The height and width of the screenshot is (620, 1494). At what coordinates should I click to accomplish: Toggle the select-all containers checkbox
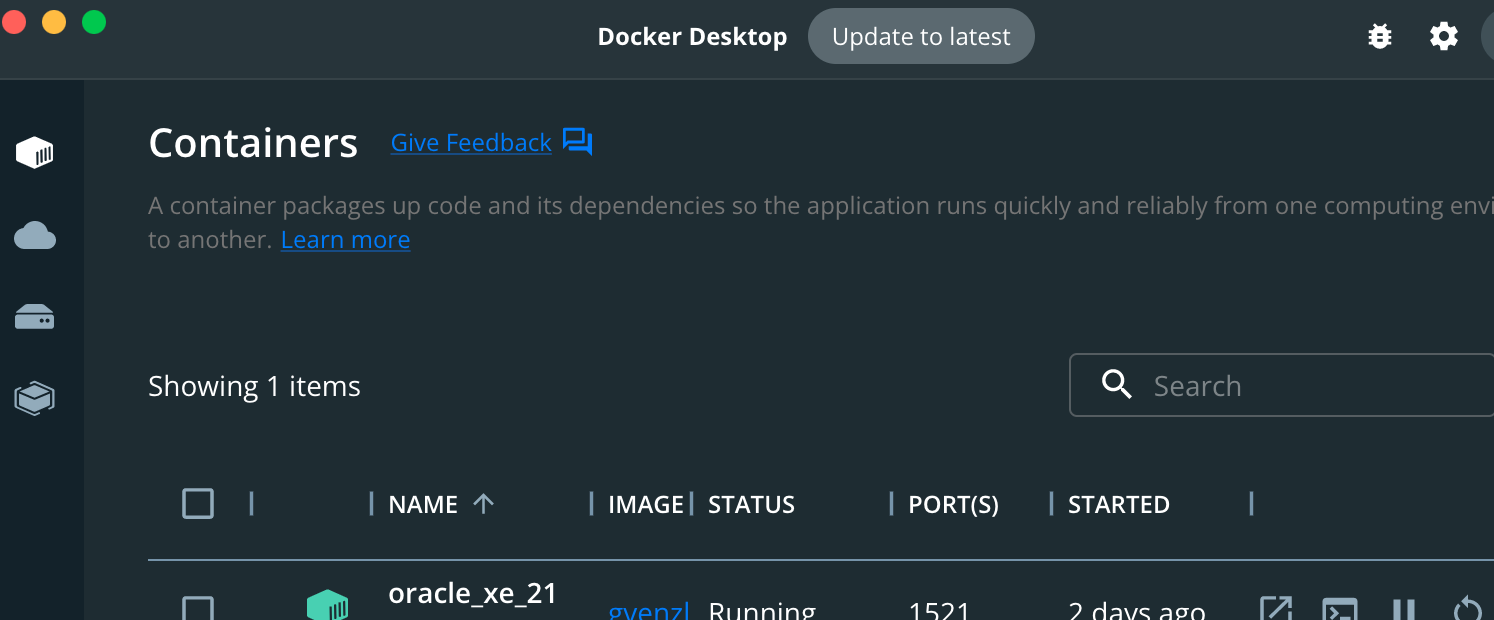click(x=198, y=503)
